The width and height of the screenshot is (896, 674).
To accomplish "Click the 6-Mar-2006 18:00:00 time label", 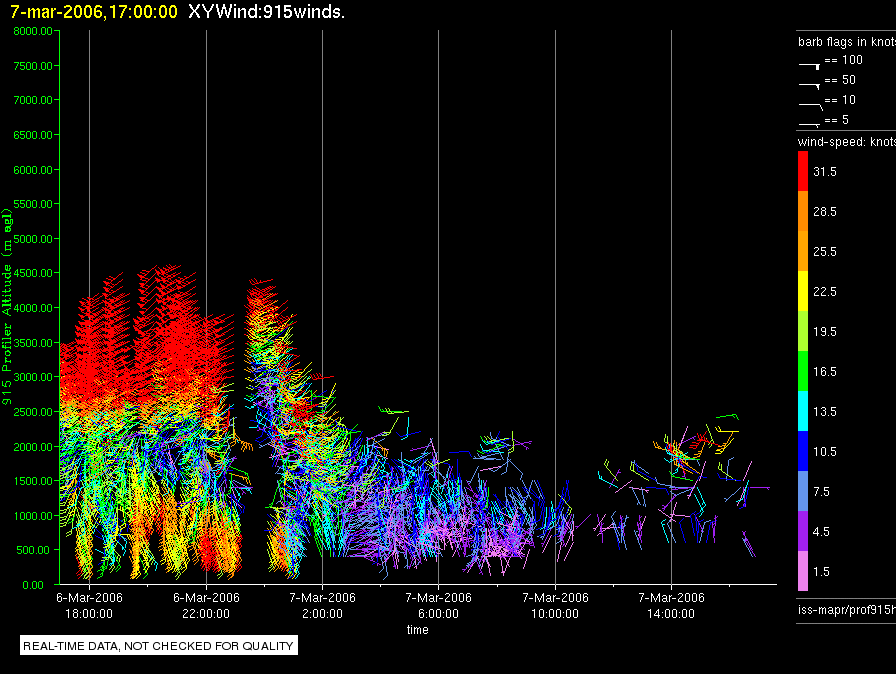I will point(89,605).
